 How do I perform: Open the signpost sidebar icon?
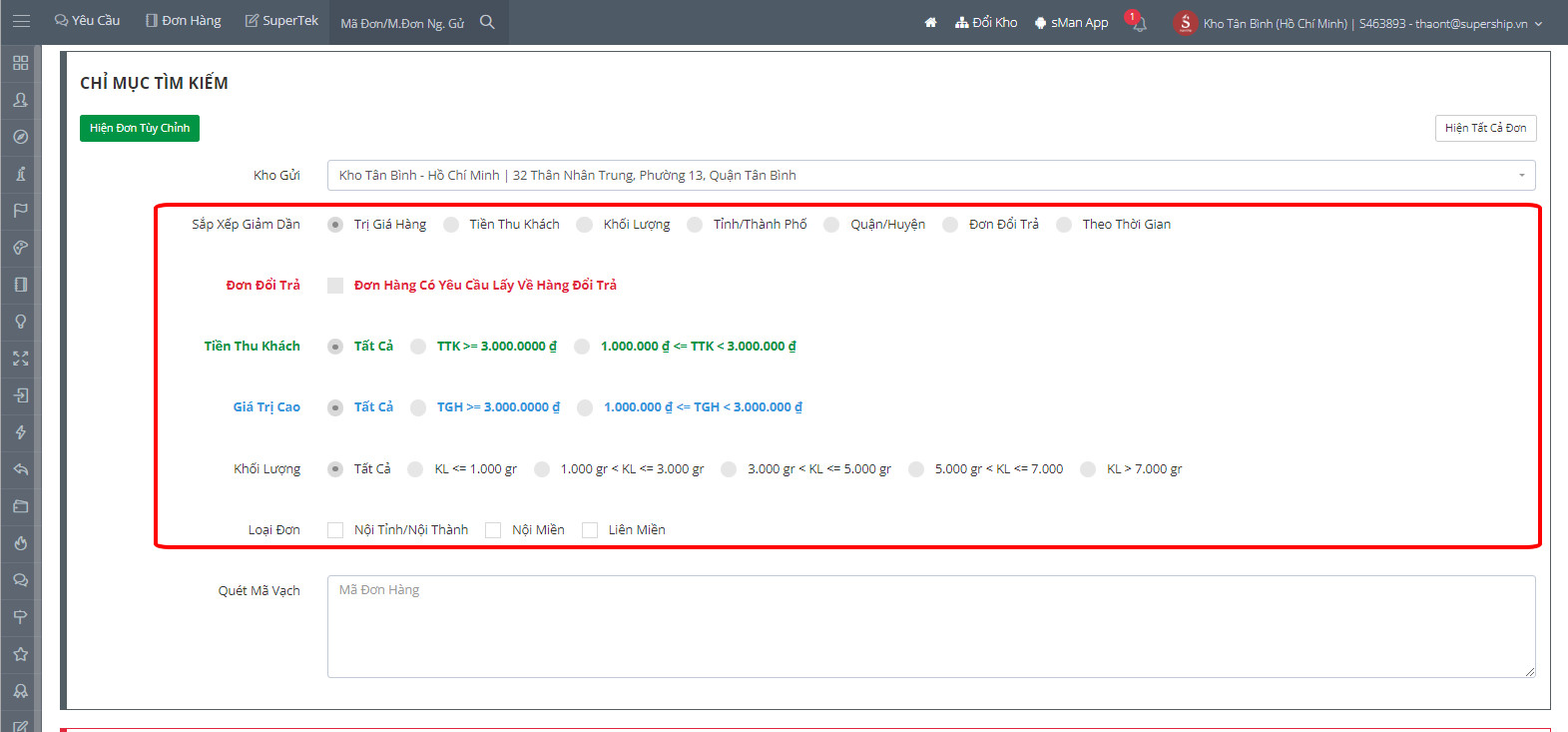[x=20, y=617]
